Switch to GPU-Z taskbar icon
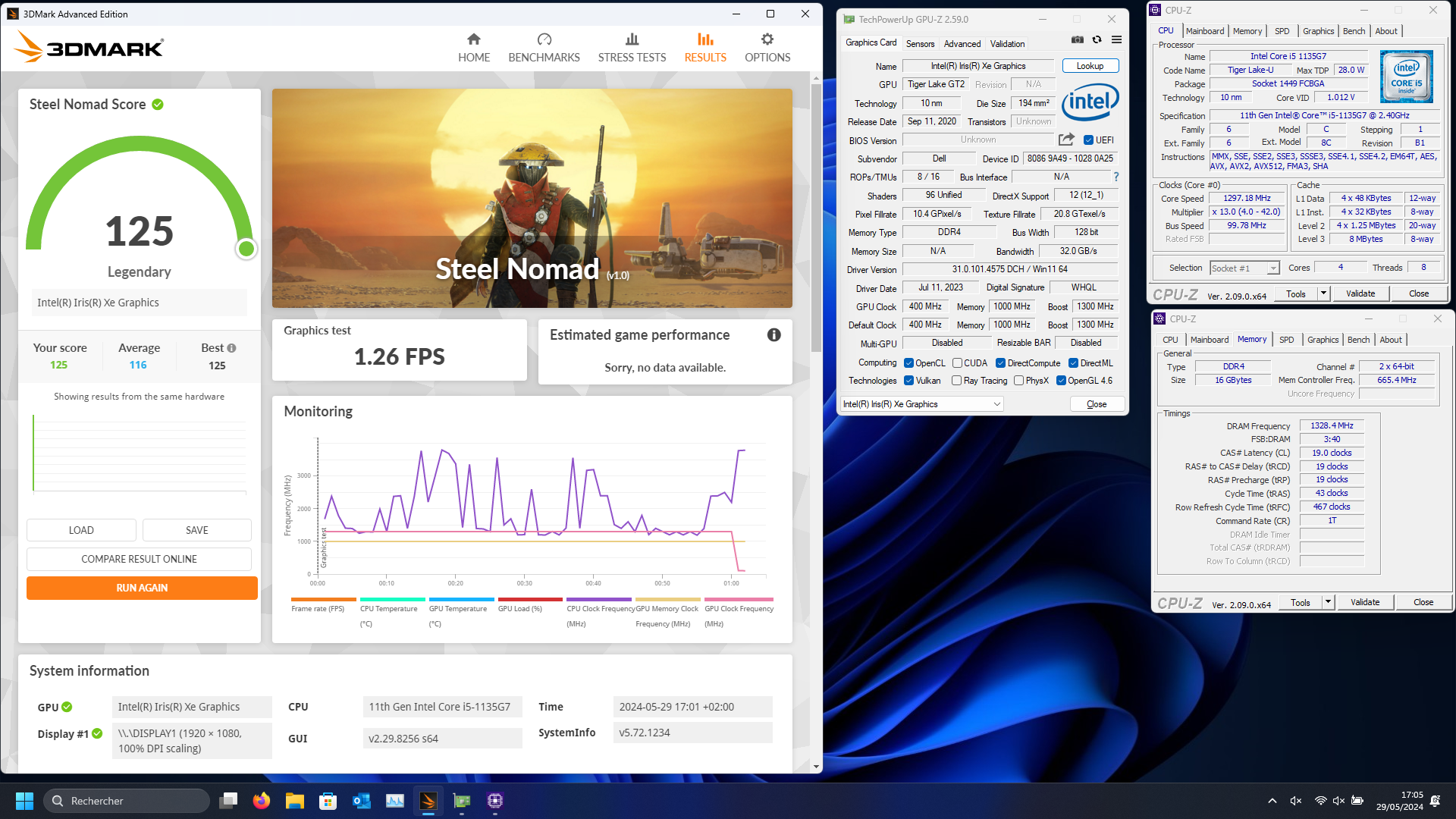 pyautogui.click(x=462, y=801)
